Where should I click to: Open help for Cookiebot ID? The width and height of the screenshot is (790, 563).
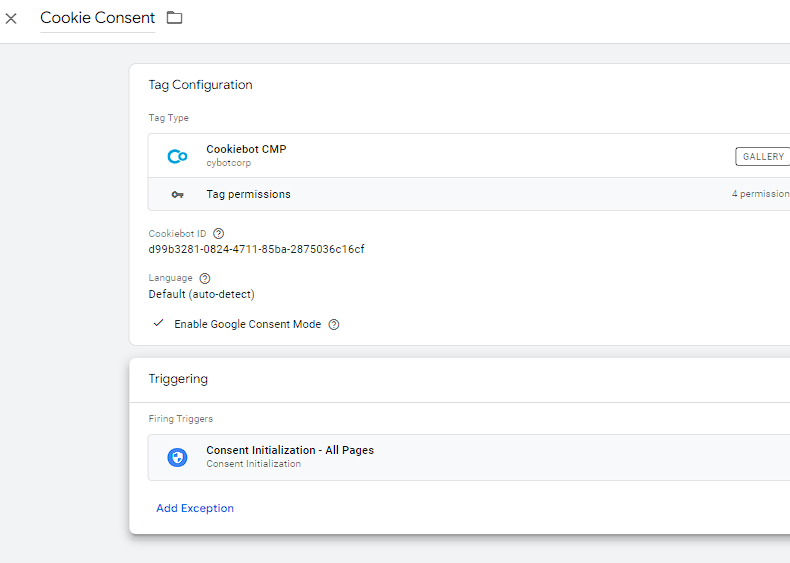point(219,234)
